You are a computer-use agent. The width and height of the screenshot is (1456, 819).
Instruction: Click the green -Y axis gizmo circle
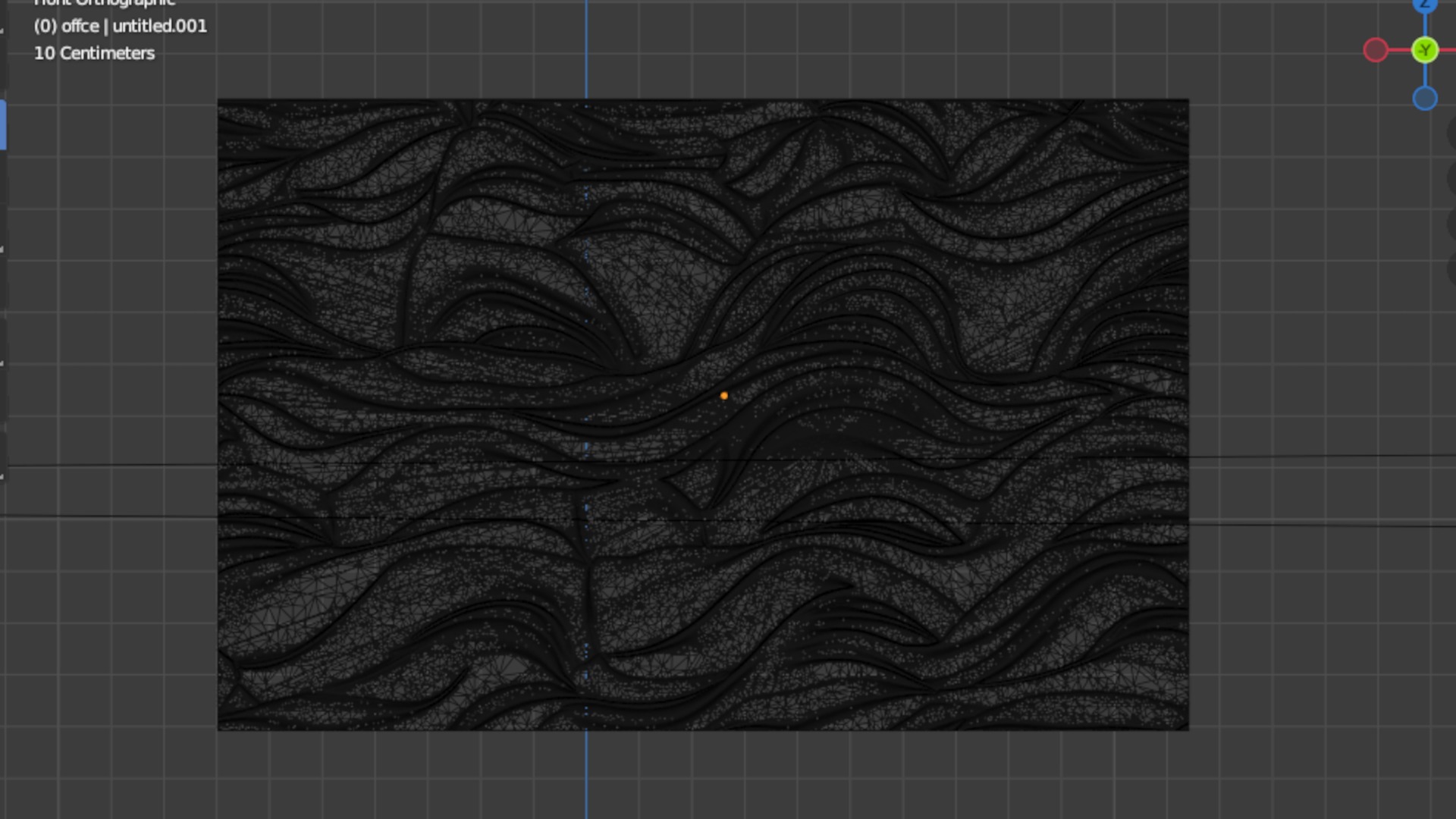point(1425,51)
